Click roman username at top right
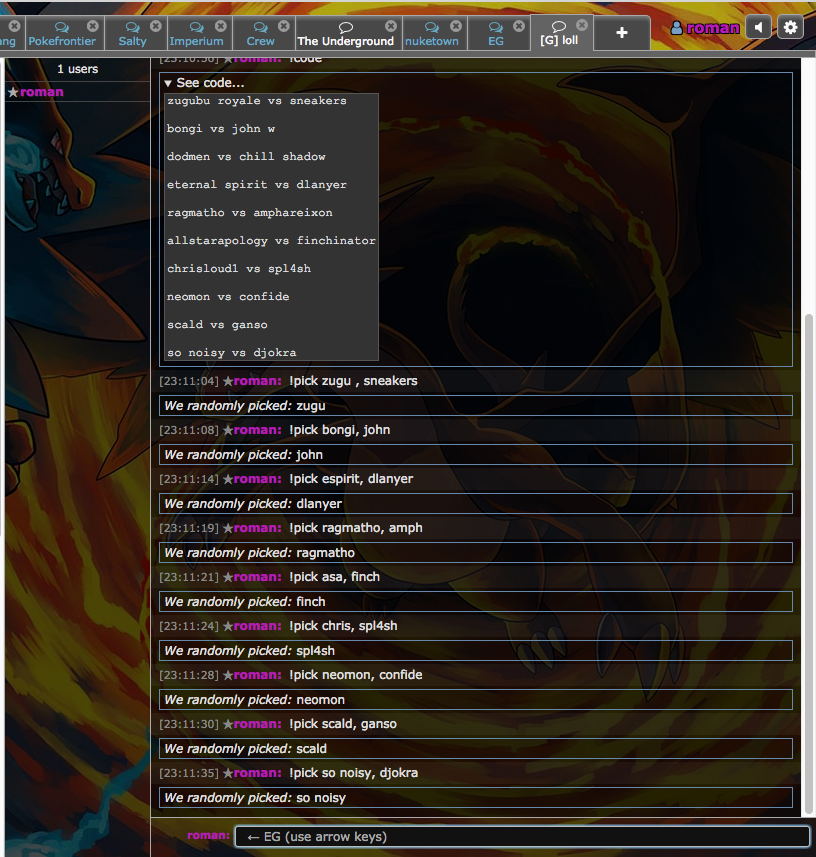The width and height of the screenshot is (816, 857). pyautogui.click(x=713, y=28)
